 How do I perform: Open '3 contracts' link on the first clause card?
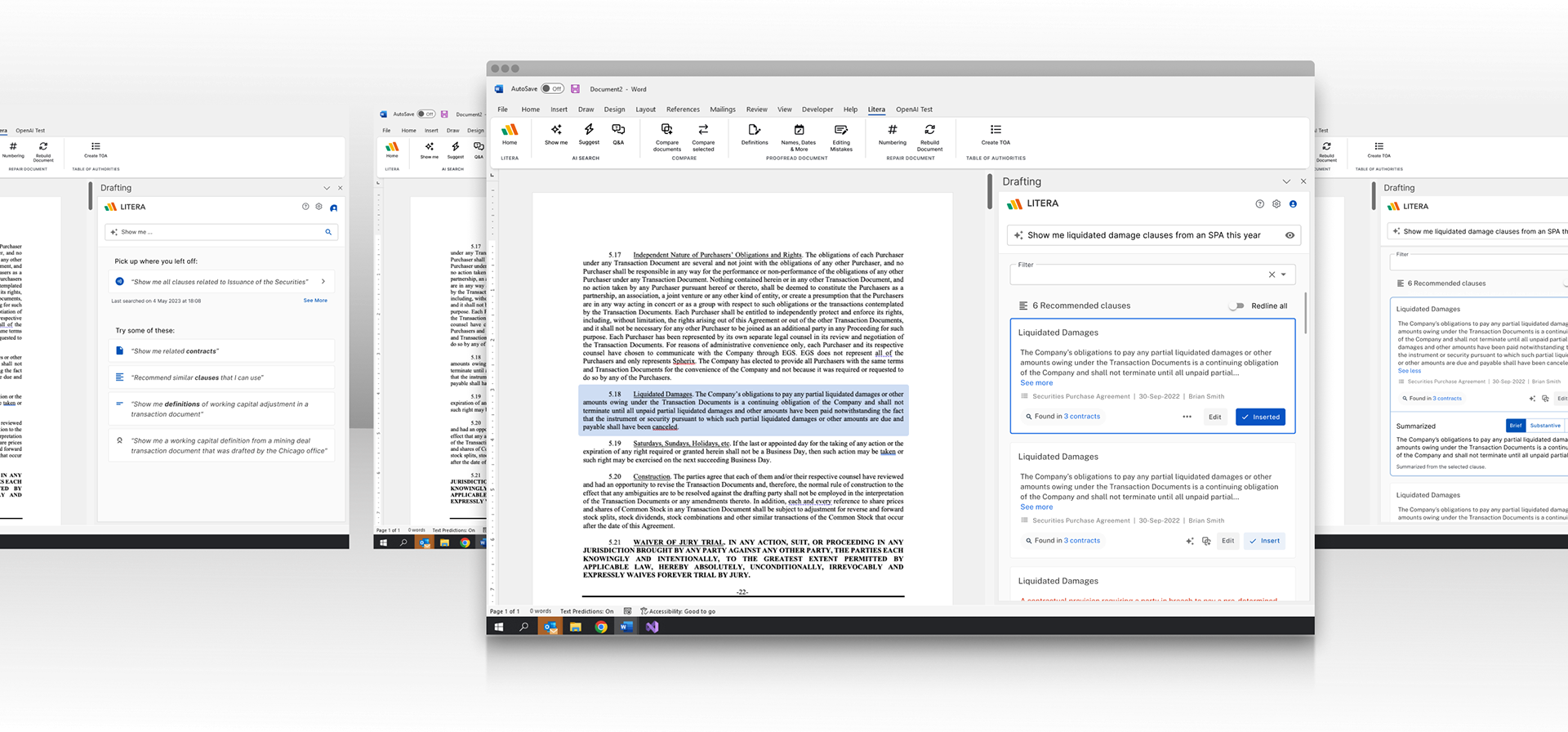tap(1082, 417)
